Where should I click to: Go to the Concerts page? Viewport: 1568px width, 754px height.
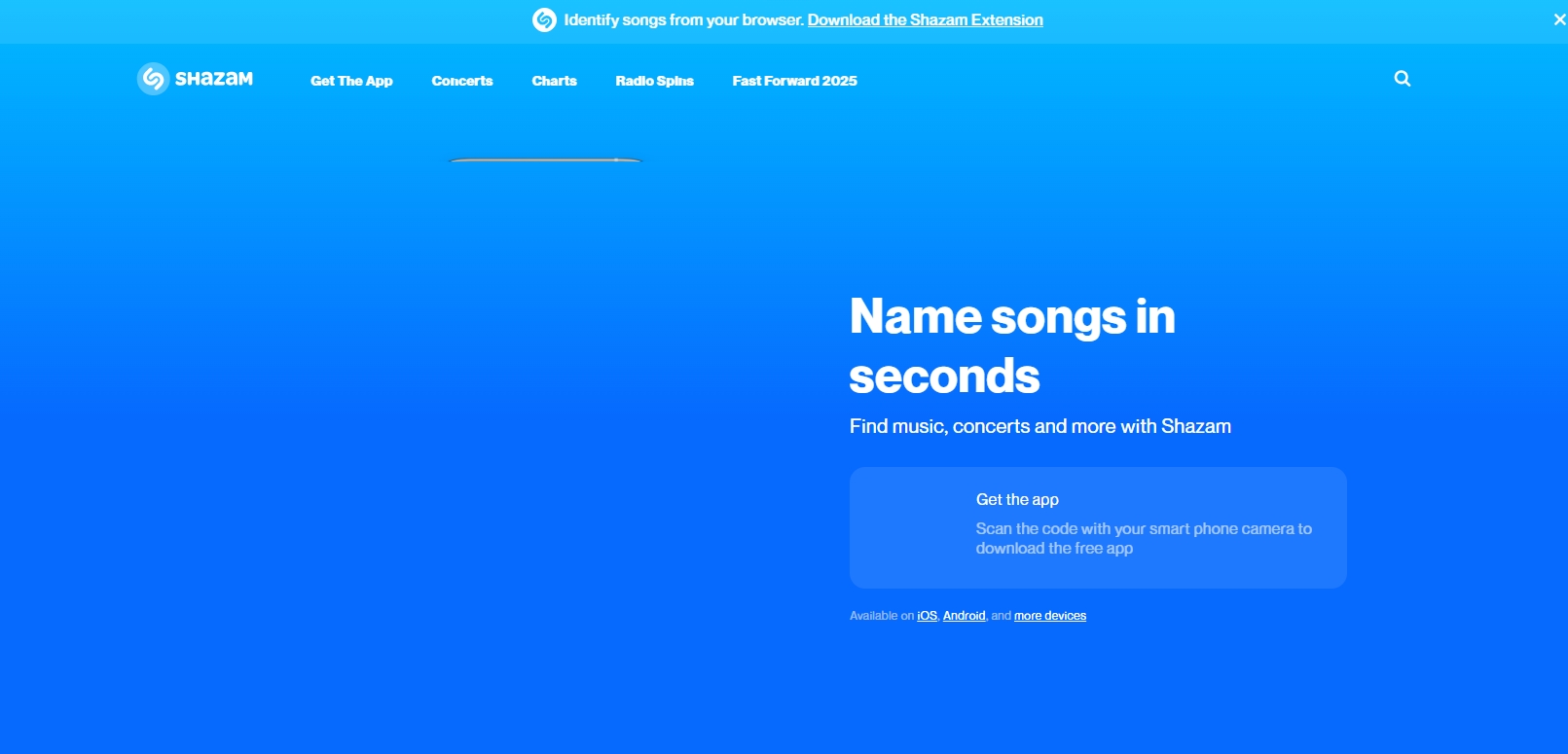[462, 81]
